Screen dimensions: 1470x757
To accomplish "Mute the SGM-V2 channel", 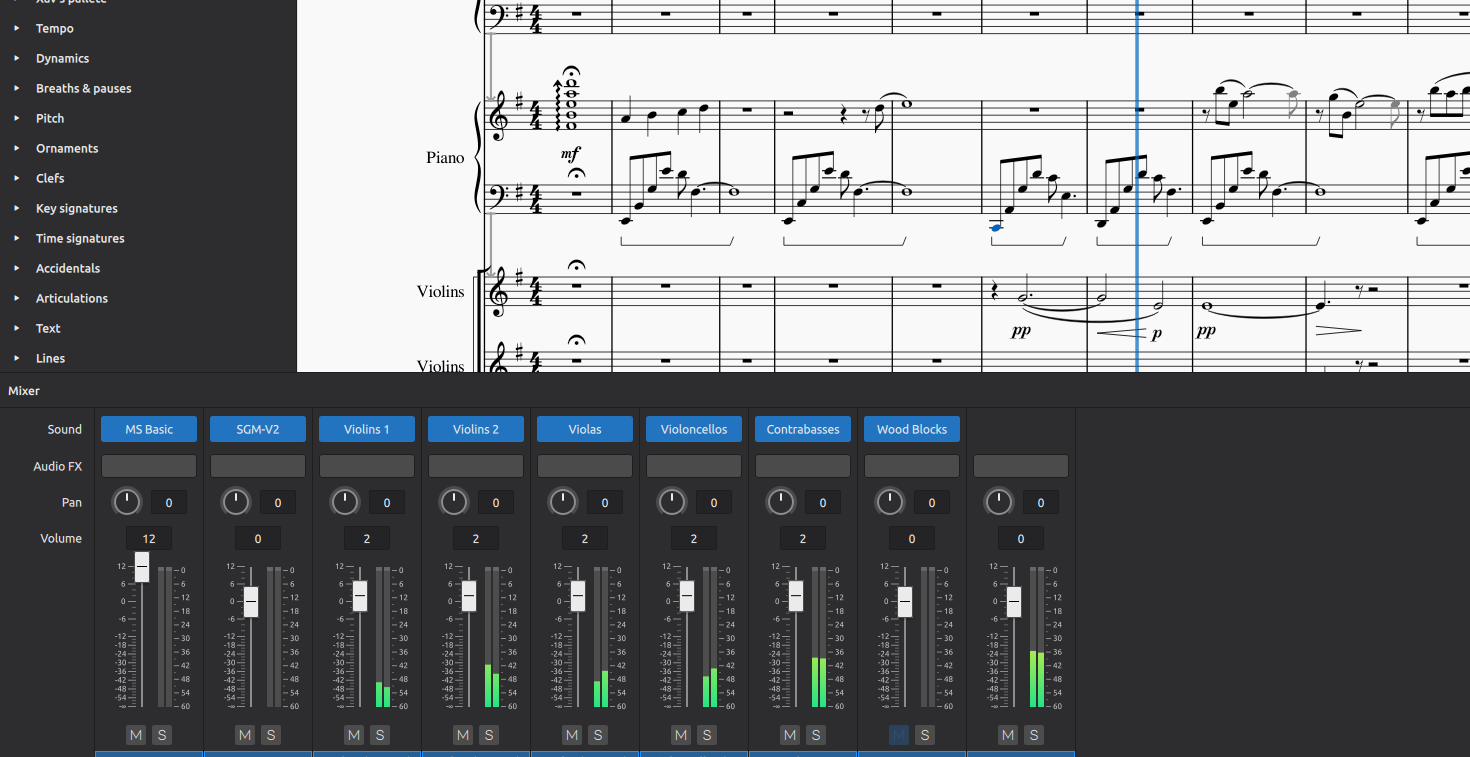I will (244, 735).
